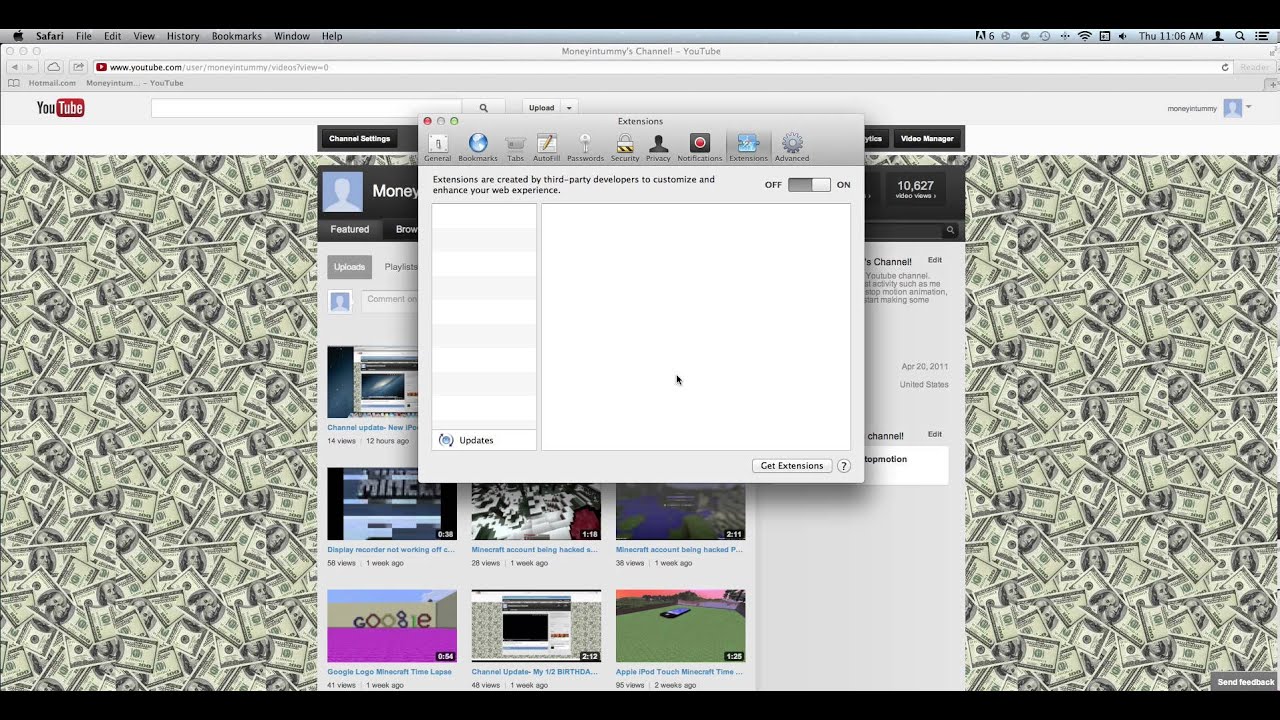
Task: Enter full screen with the arrows icon
Action: (1271, 51)
